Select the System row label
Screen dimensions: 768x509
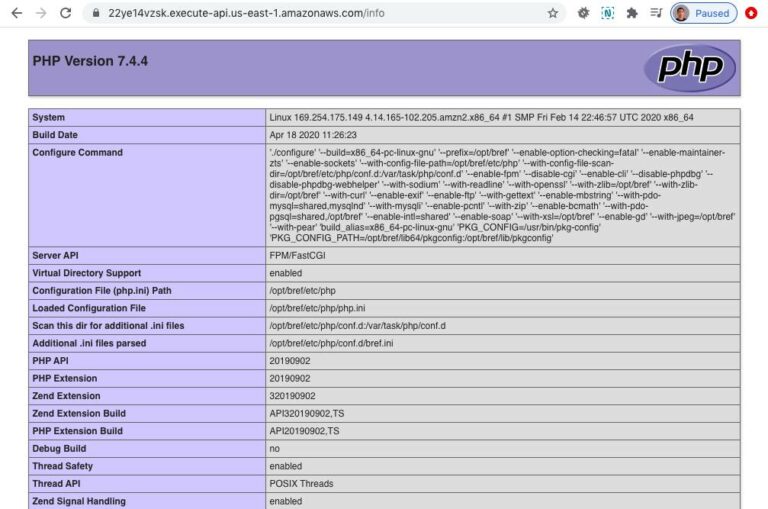(48, 118)
